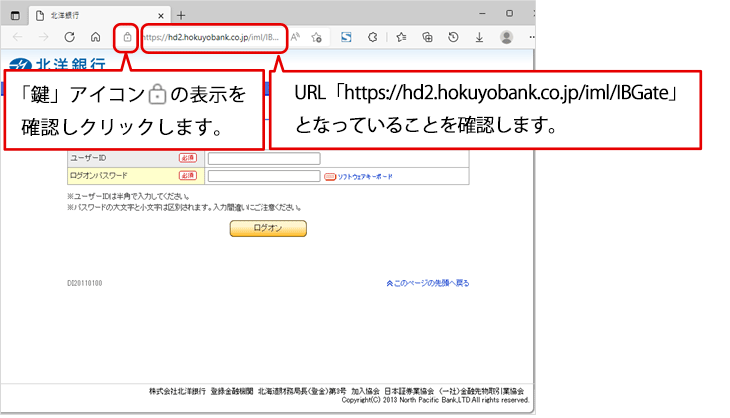Open the Favorites list icon
This screenshot has width=730, height=418.
[x=401, y=37]
